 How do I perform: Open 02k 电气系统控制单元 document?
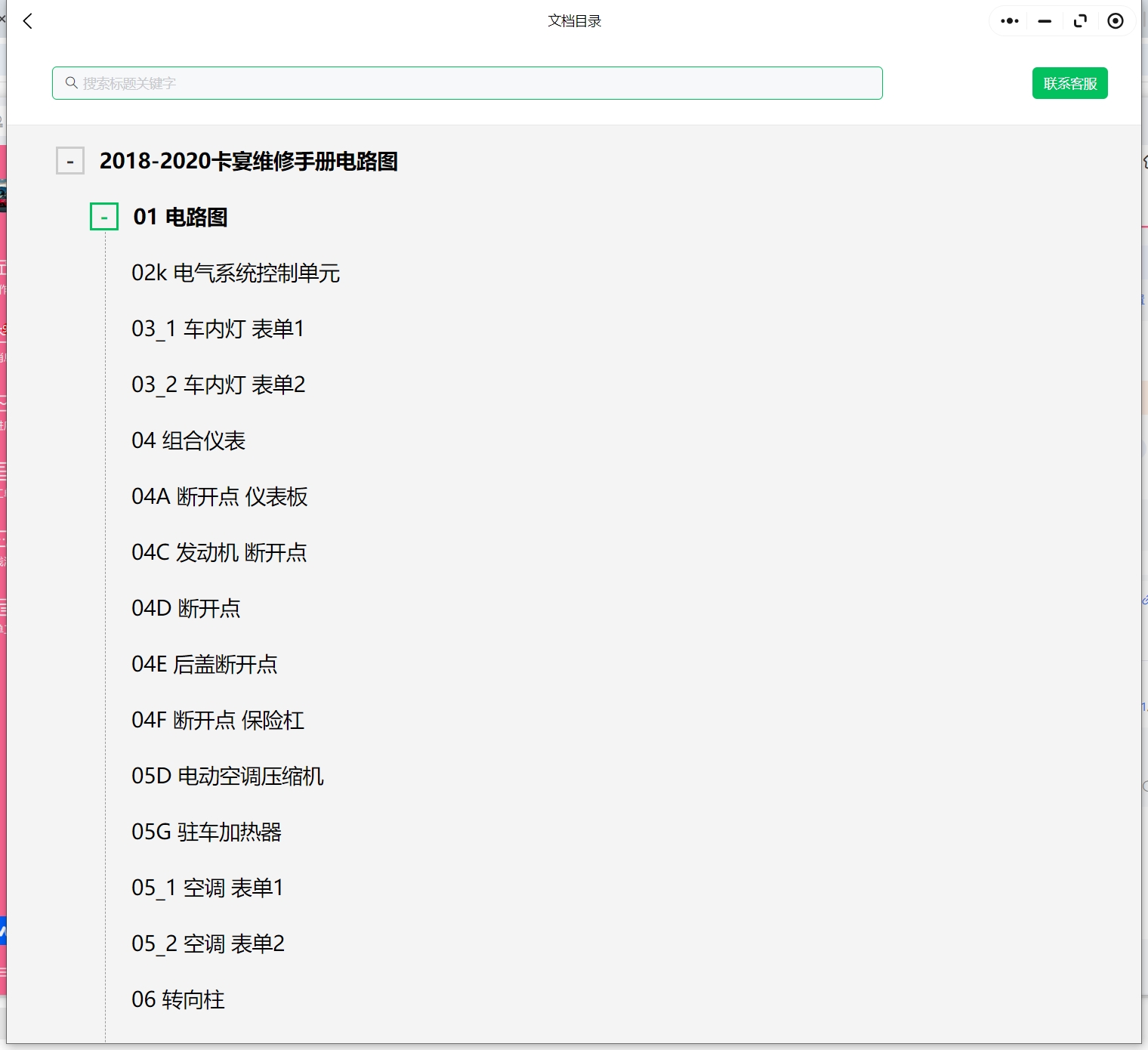point(235,273)
